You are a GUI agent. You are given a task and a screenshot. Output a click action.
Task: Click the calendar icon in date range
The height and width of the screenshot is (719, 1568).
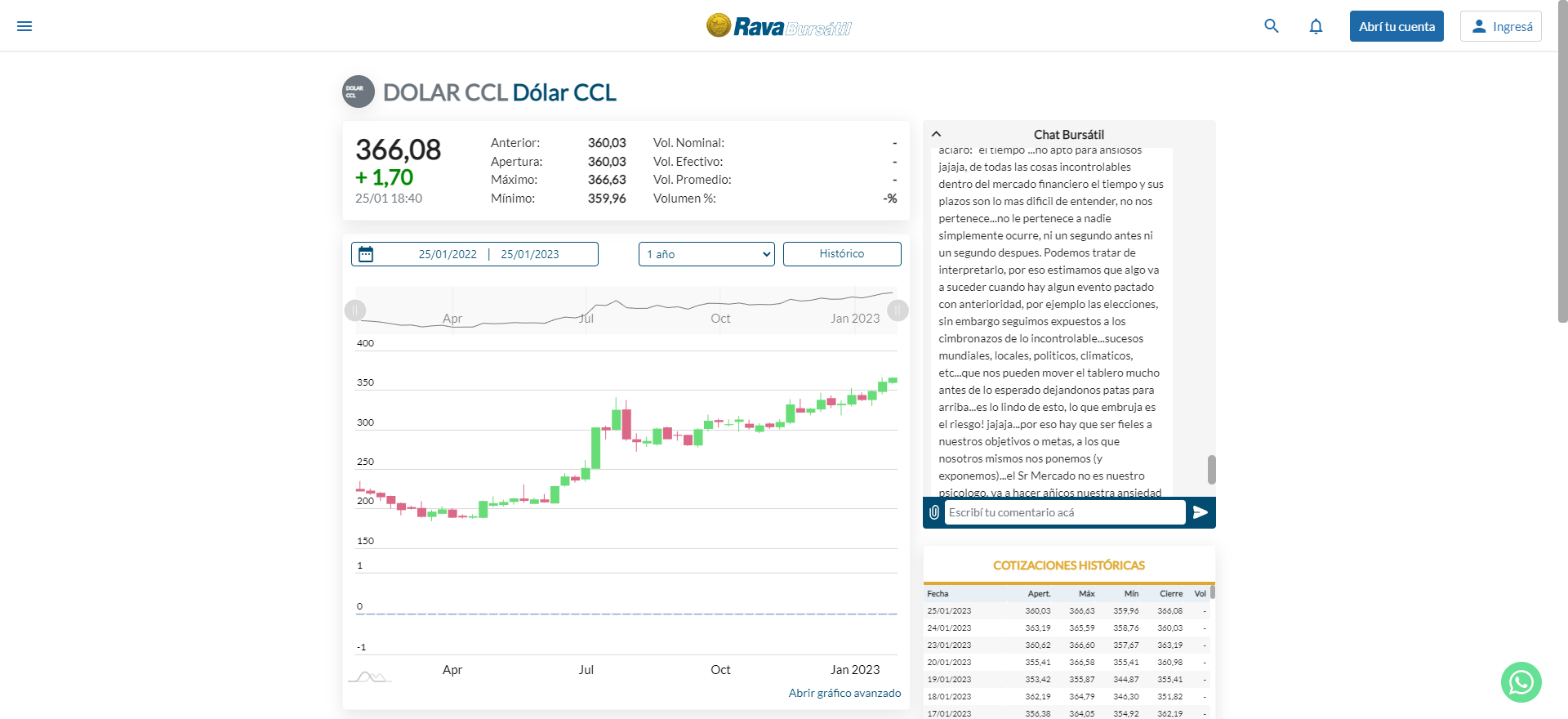click(x=366, y=254)
